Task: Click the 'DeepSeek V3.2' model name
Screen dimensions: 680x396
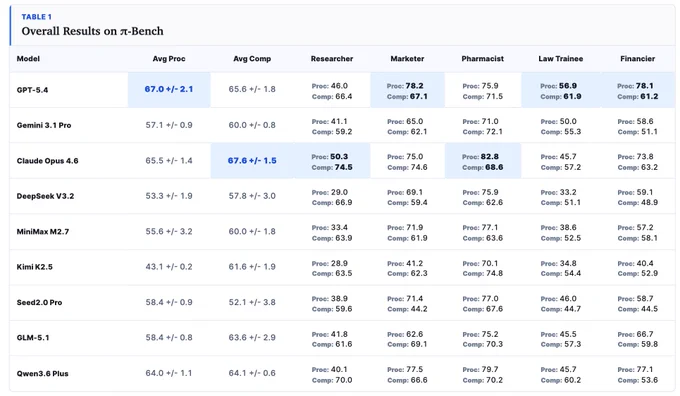Action: coord(45,196)
